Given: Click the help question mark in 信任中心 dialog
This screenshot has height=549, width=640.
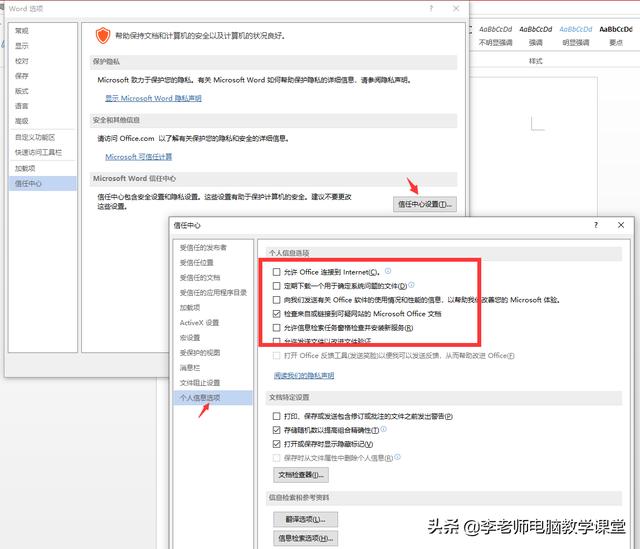Looking at the screenshot, I should point(595,226).
